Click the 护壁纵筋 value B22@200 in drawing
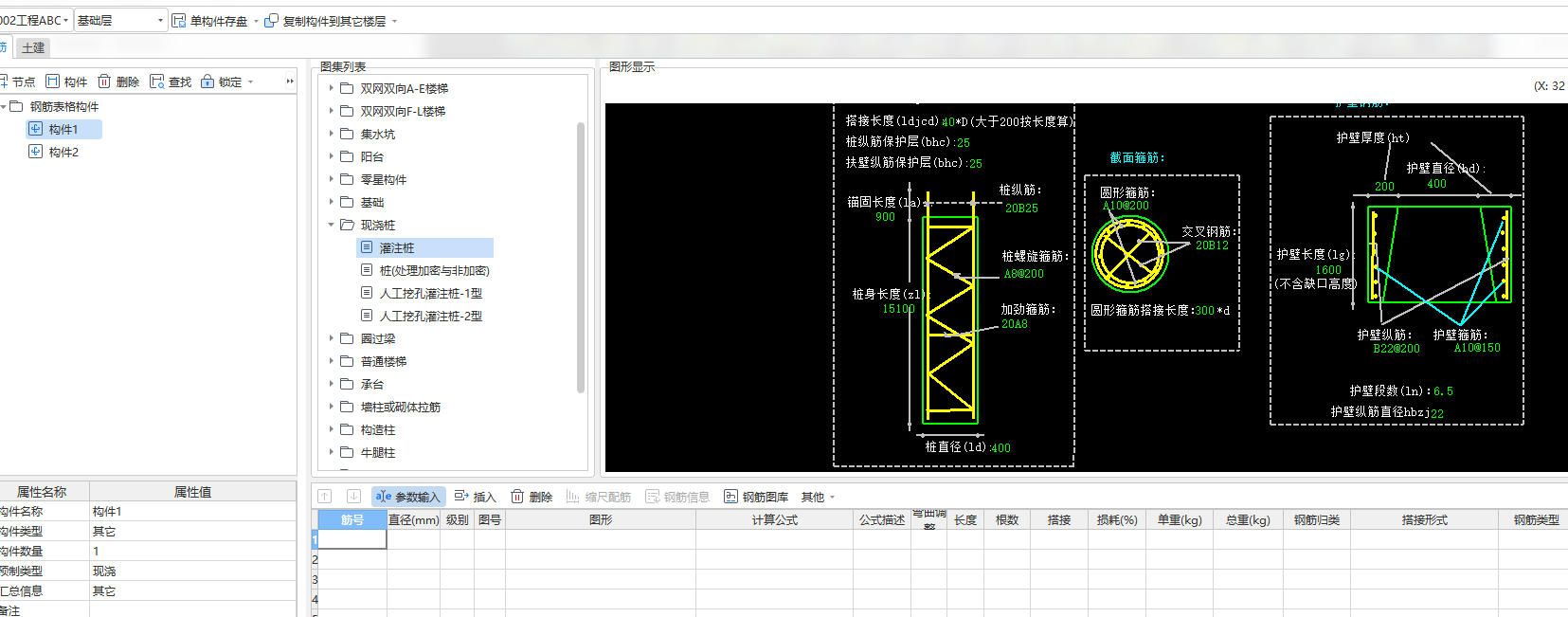Screen dimensions: 1568x617 1397,349
